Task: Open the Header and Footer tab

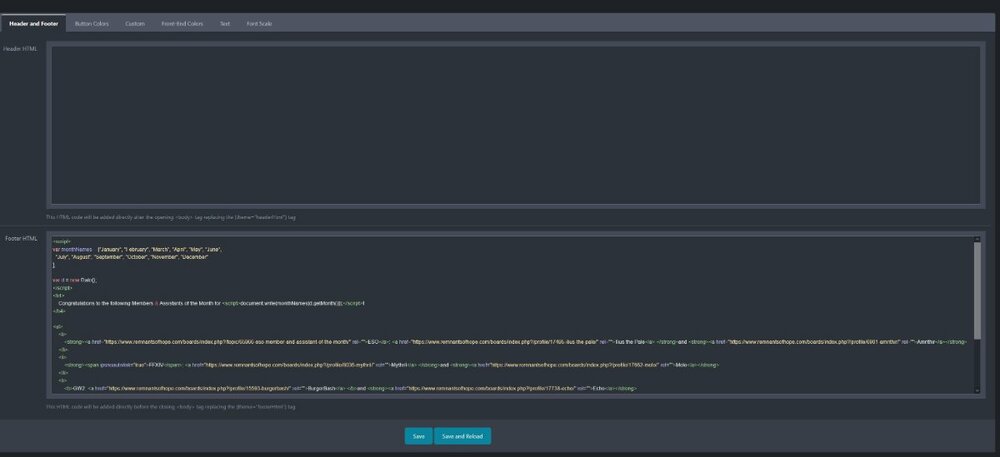Action: pyautogui.click(x=32, y=23)
